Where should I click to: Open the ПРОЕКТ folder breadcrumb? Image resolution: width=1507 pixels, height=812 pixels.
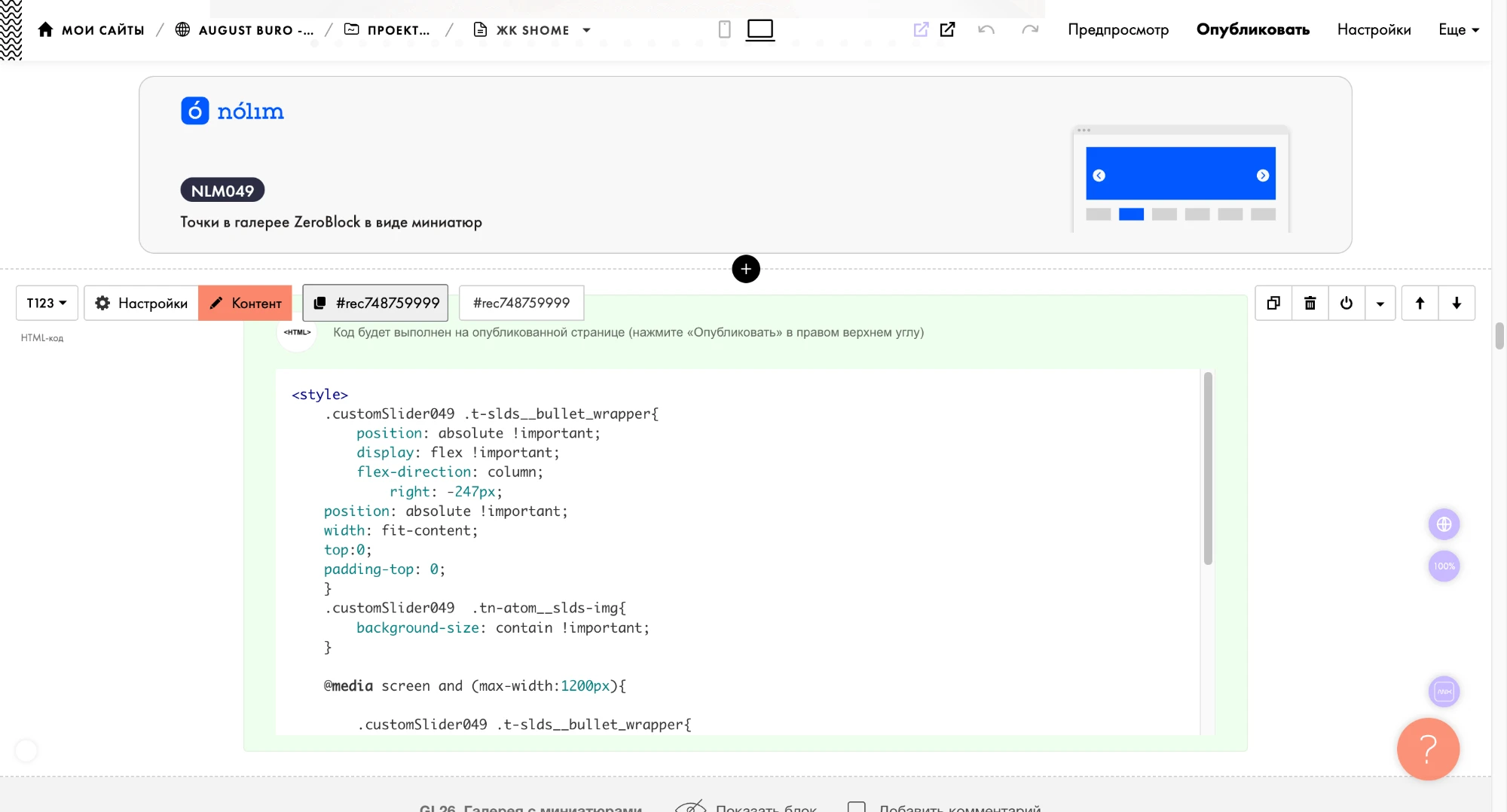coord(387,29)
